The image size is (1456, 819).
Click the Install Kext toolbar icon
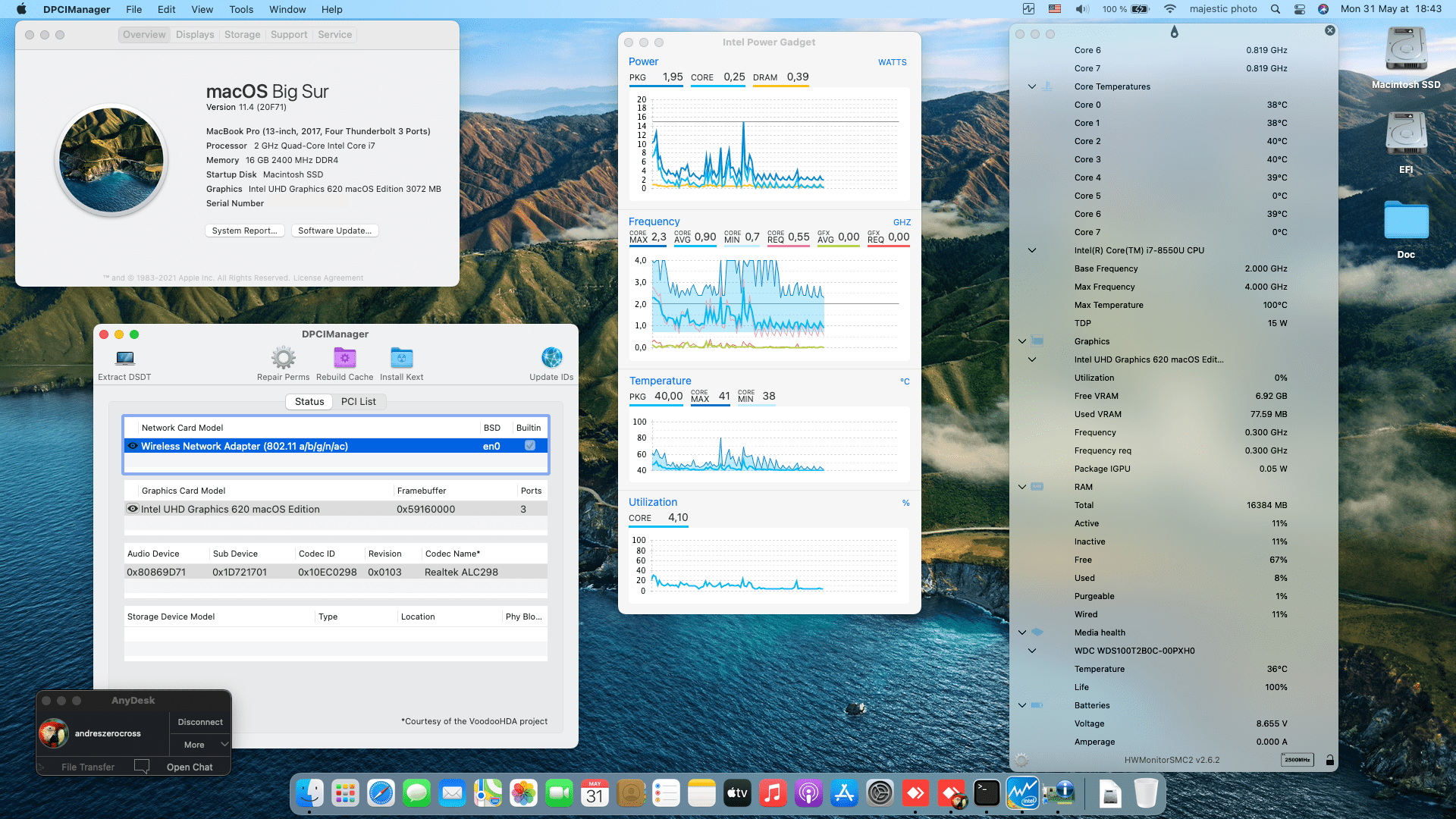coord(401,358)
